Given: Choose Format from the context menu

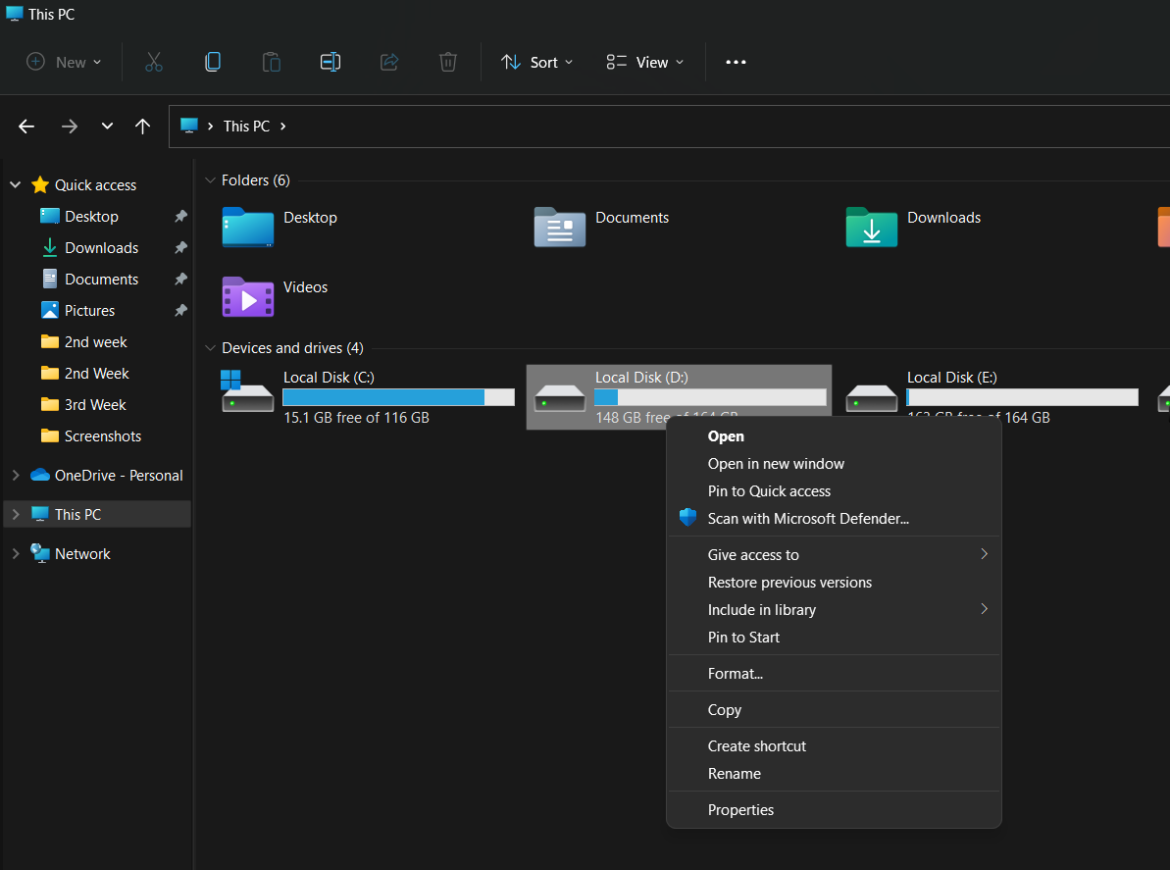Looking at the screenshot, I should coord(735,673).
